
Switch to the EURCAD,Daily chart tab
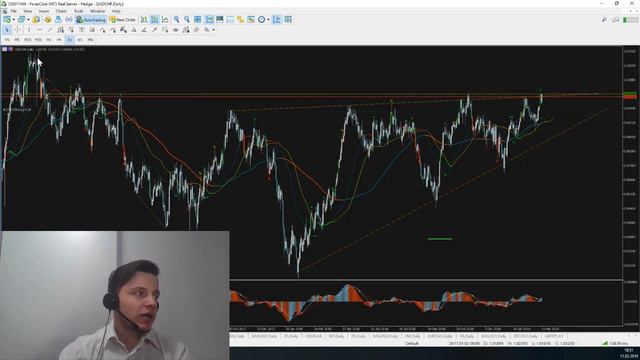pos(439,336)
